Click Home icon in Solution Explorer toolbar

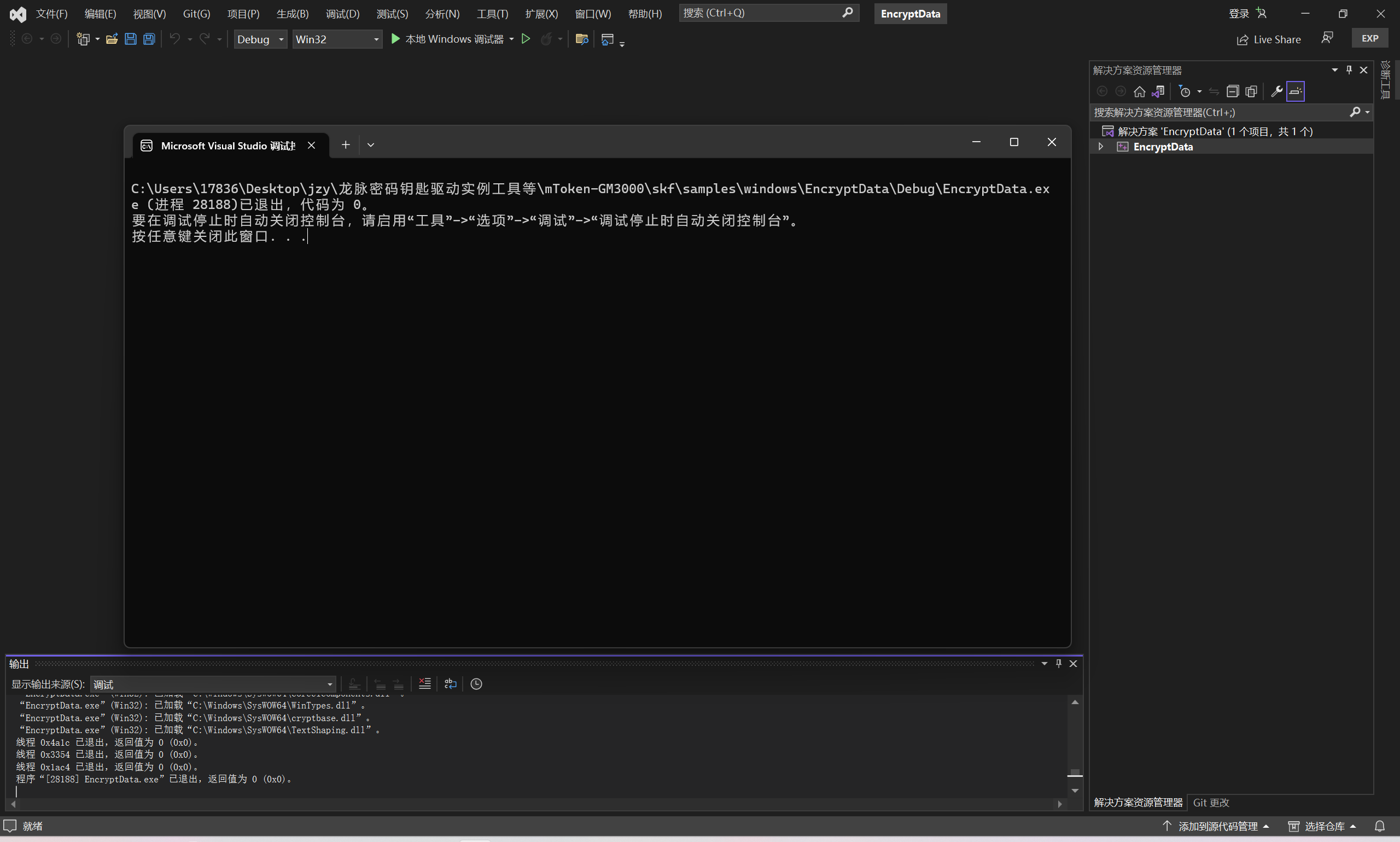click(x=1139, y=91)
